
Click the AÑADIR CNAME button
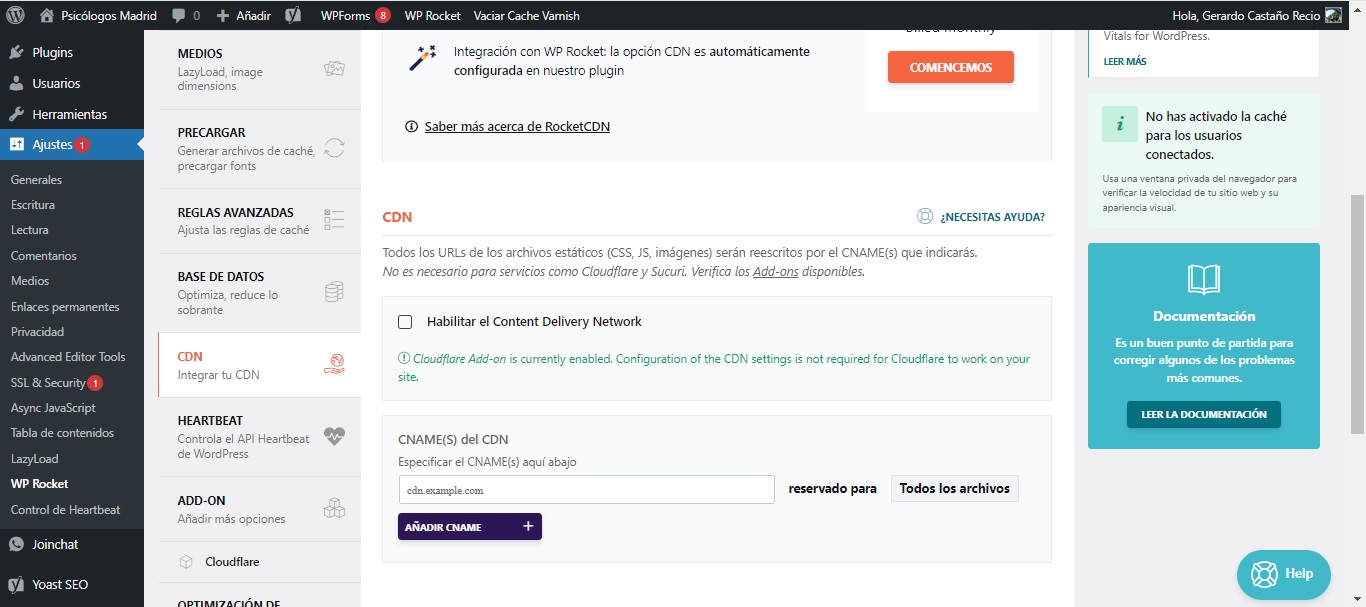(470, 527)
